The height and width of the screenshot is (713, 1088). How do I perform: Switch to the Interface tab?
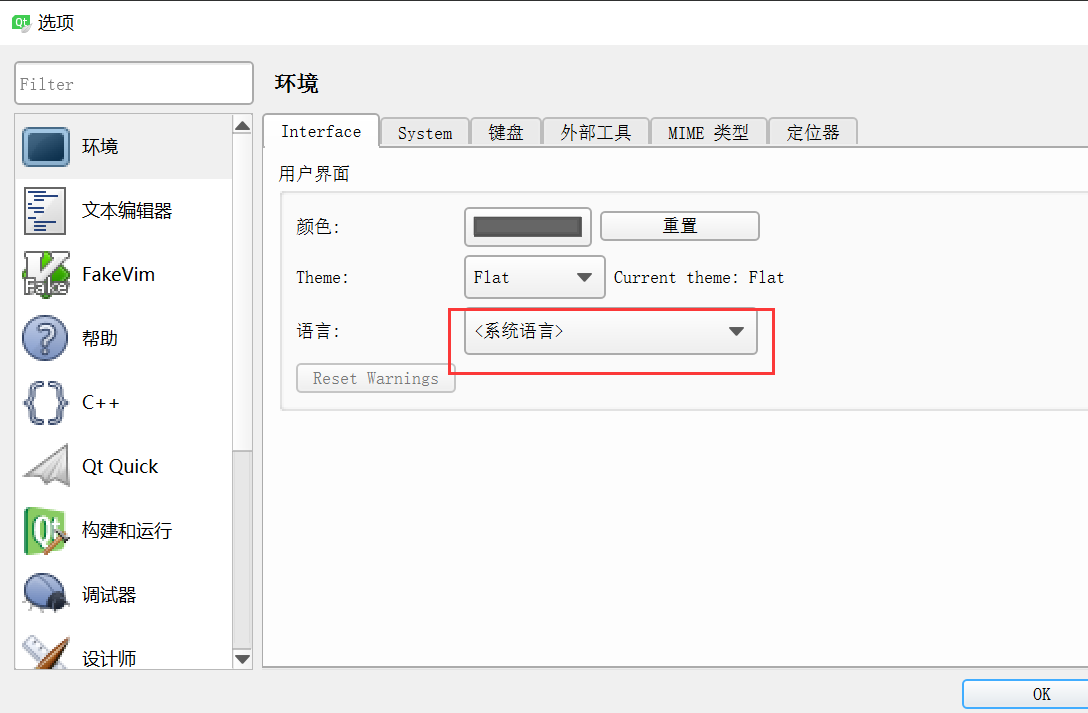click(321, 131)
